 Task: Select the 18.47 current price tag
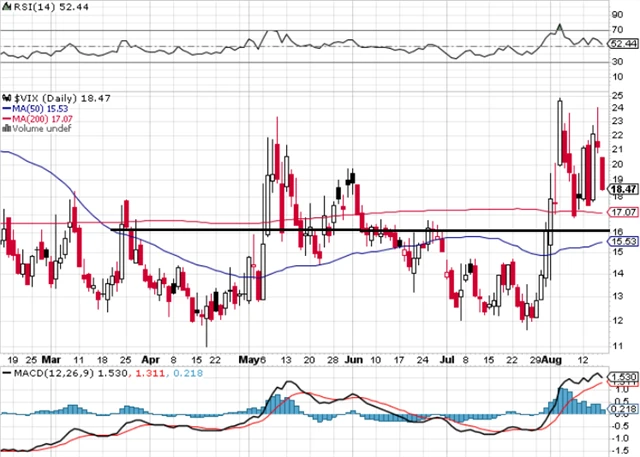[623, 188]
